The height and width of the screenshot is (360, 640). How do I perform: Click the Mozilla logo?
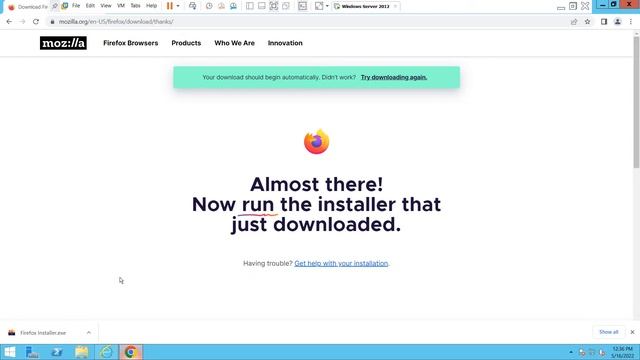click(63, 43)
